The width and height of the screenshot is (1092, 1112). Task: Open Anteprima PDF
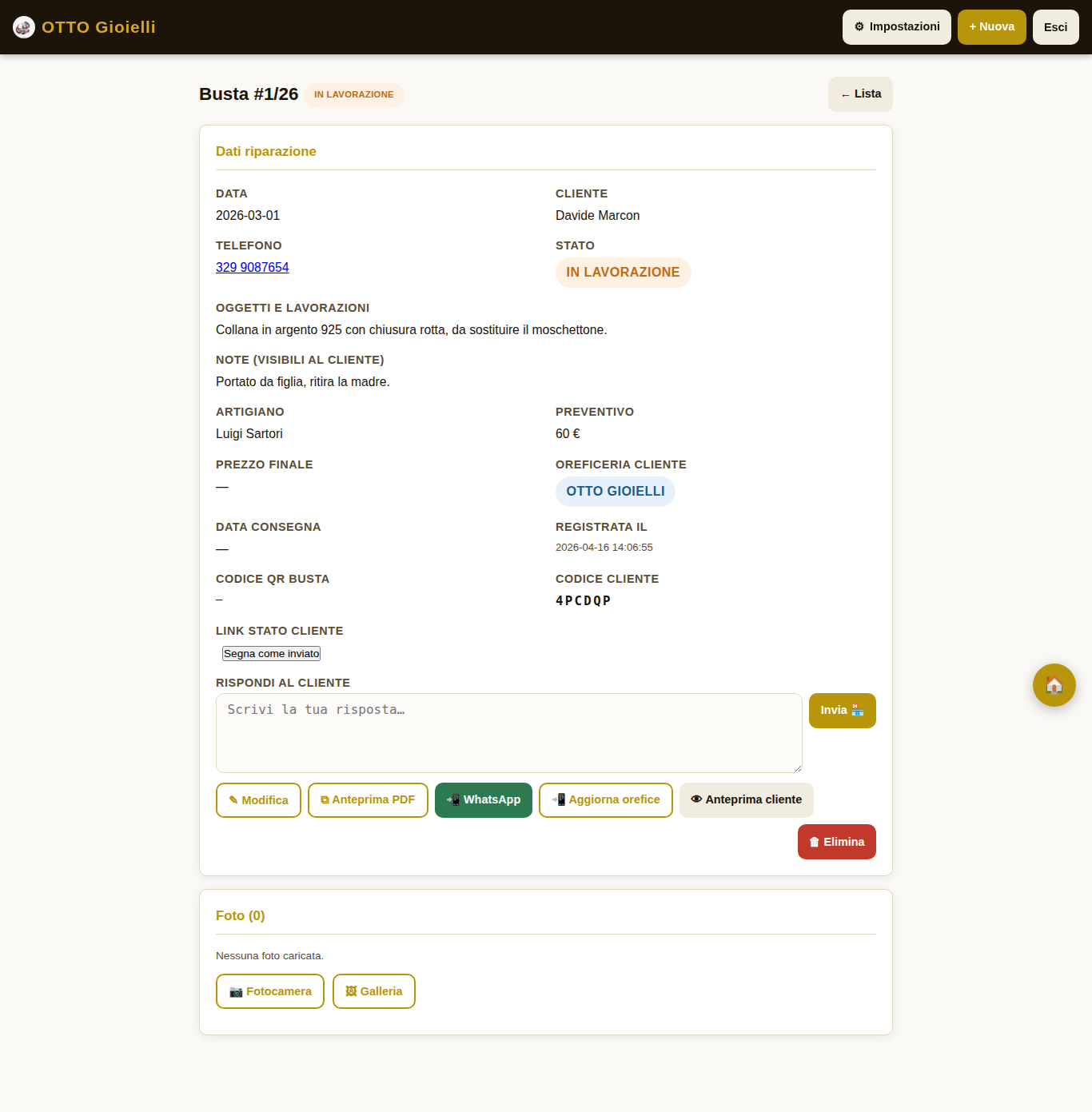(368, 800)
